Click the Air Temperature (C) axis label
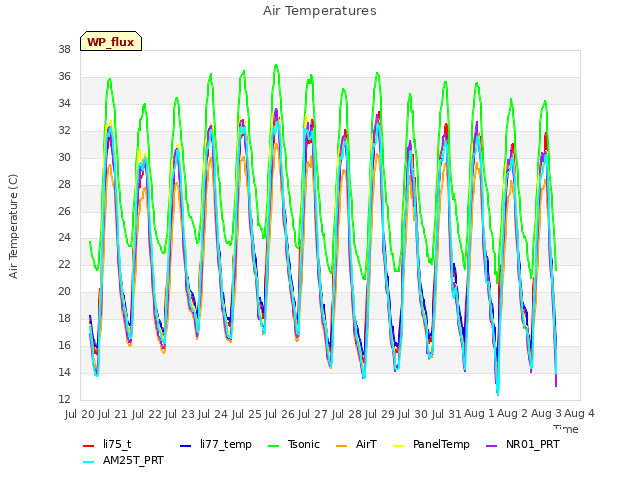This screenshot has width=640, height=480. click(13, 226)
